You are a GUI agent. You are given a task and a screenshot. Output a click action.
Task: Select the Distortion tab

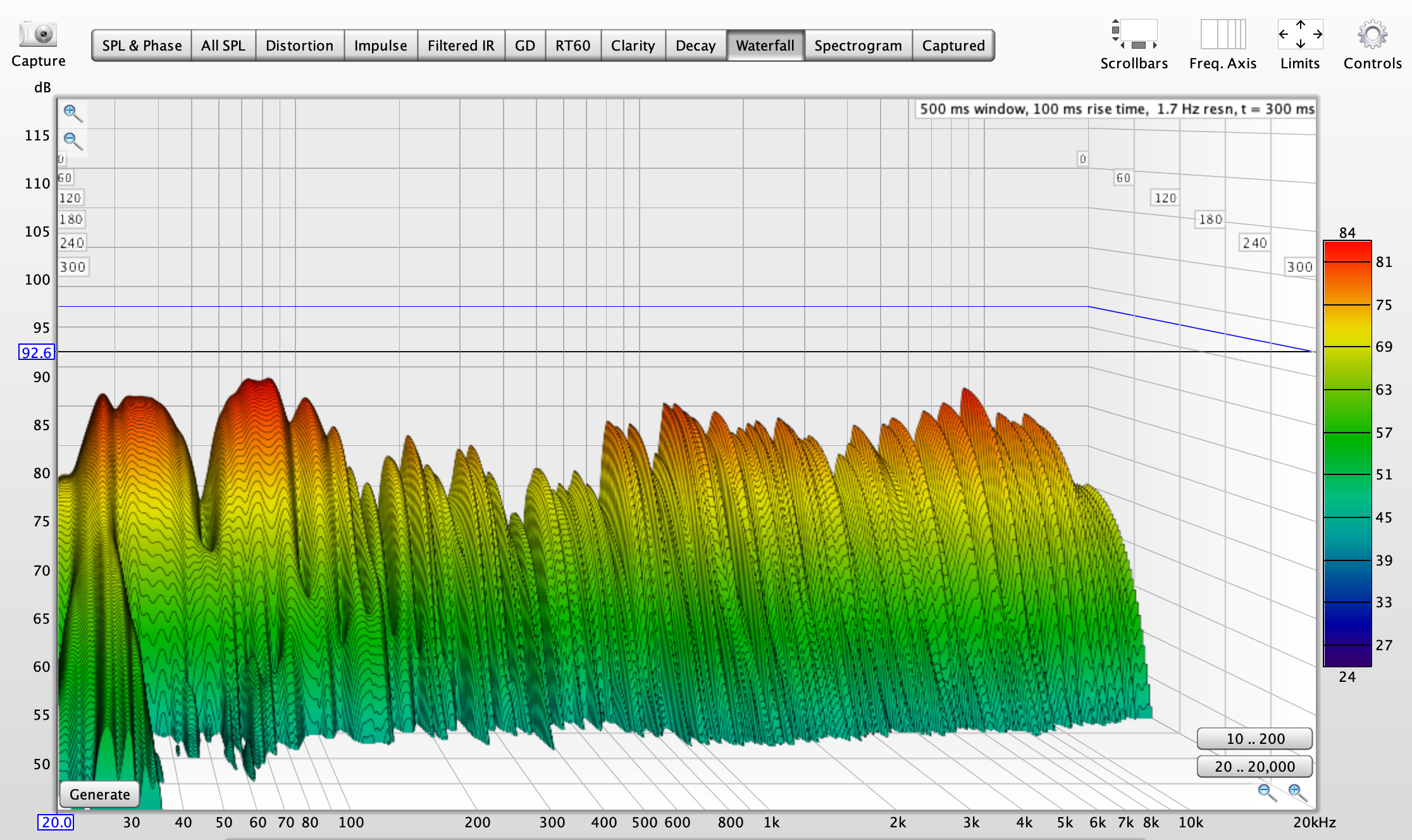[300, 46]
